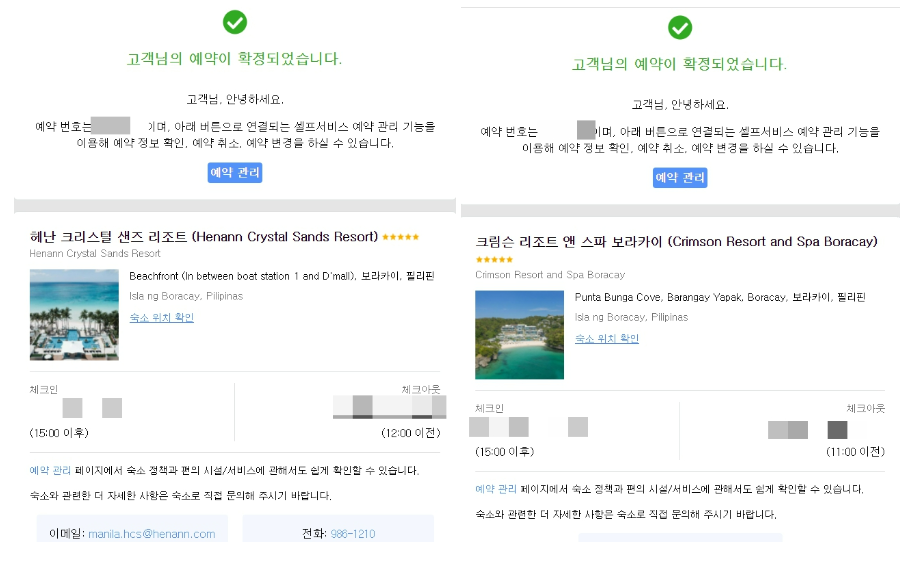Click phone number 986-1210
This screenshot has height=567, width=904.
(353, 534)
